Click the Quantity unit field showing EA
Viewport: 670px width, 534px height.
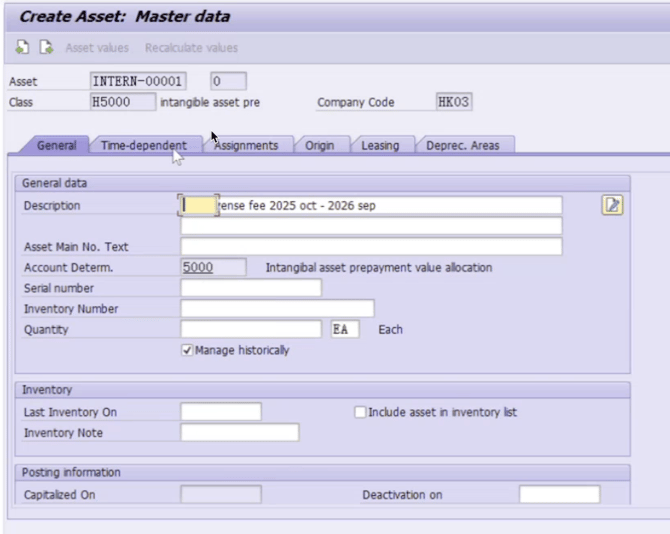pos(344,329)
